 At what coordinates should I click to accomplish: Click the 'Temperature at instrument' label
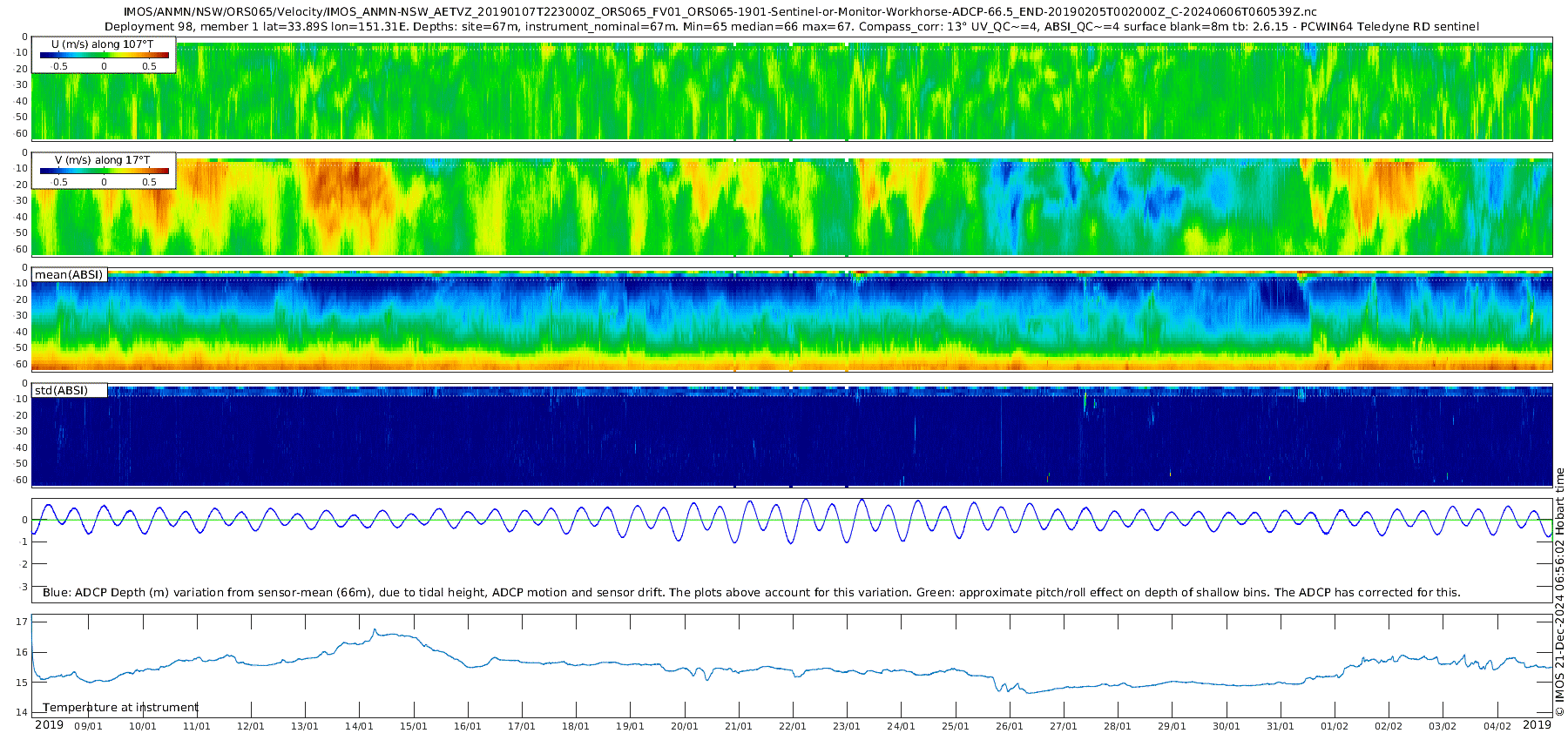120,707
